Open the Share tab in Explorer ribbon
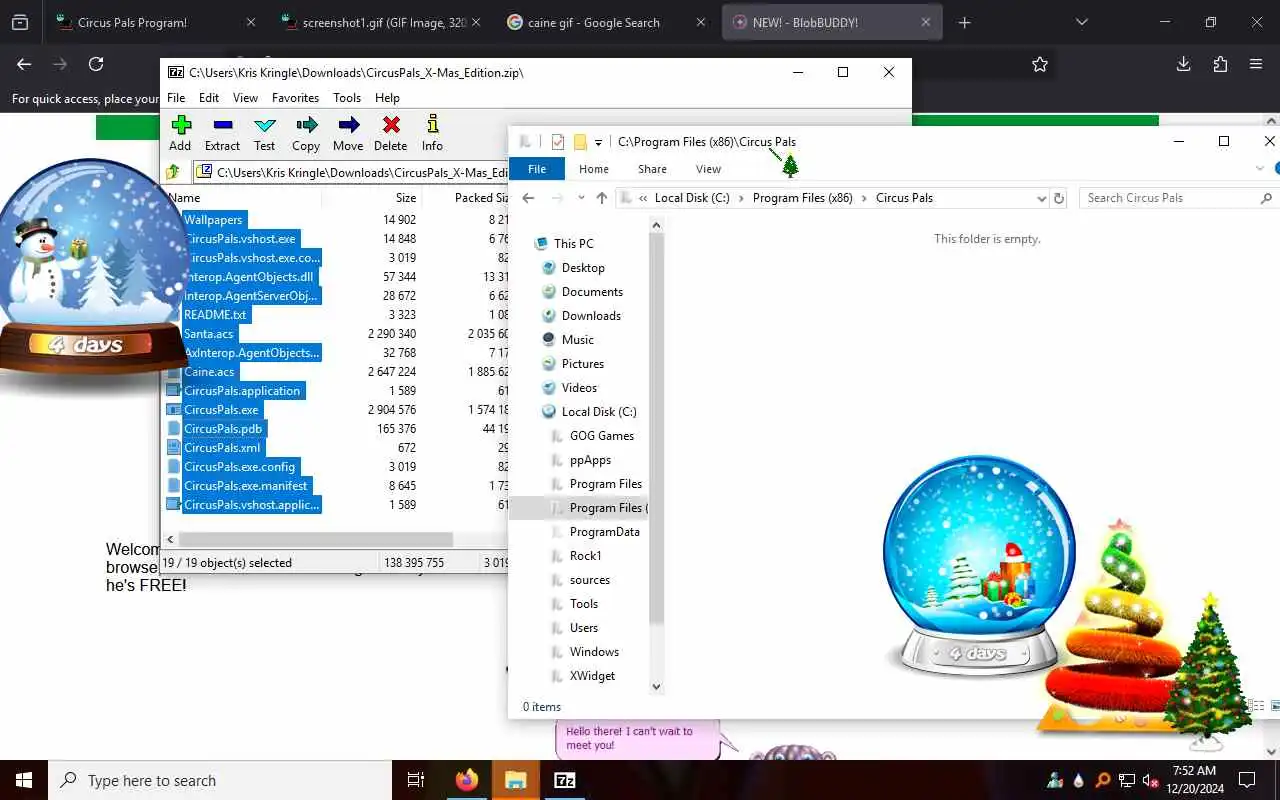The image size is (1280, 800). [x=652, y=169]
